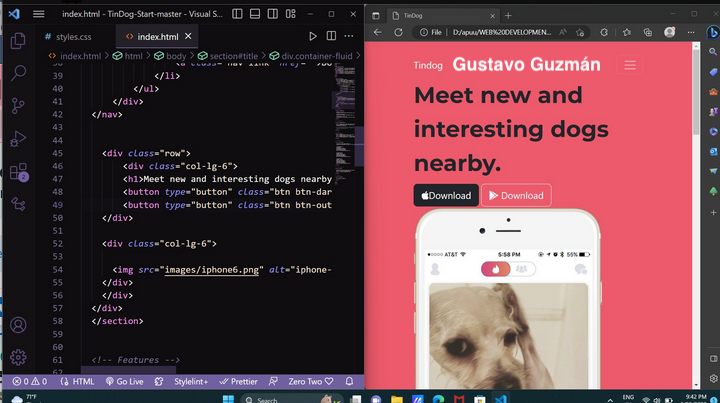Open the VS Code Search view
Viewport: 720px width, 403px height.
coord(18,73)
